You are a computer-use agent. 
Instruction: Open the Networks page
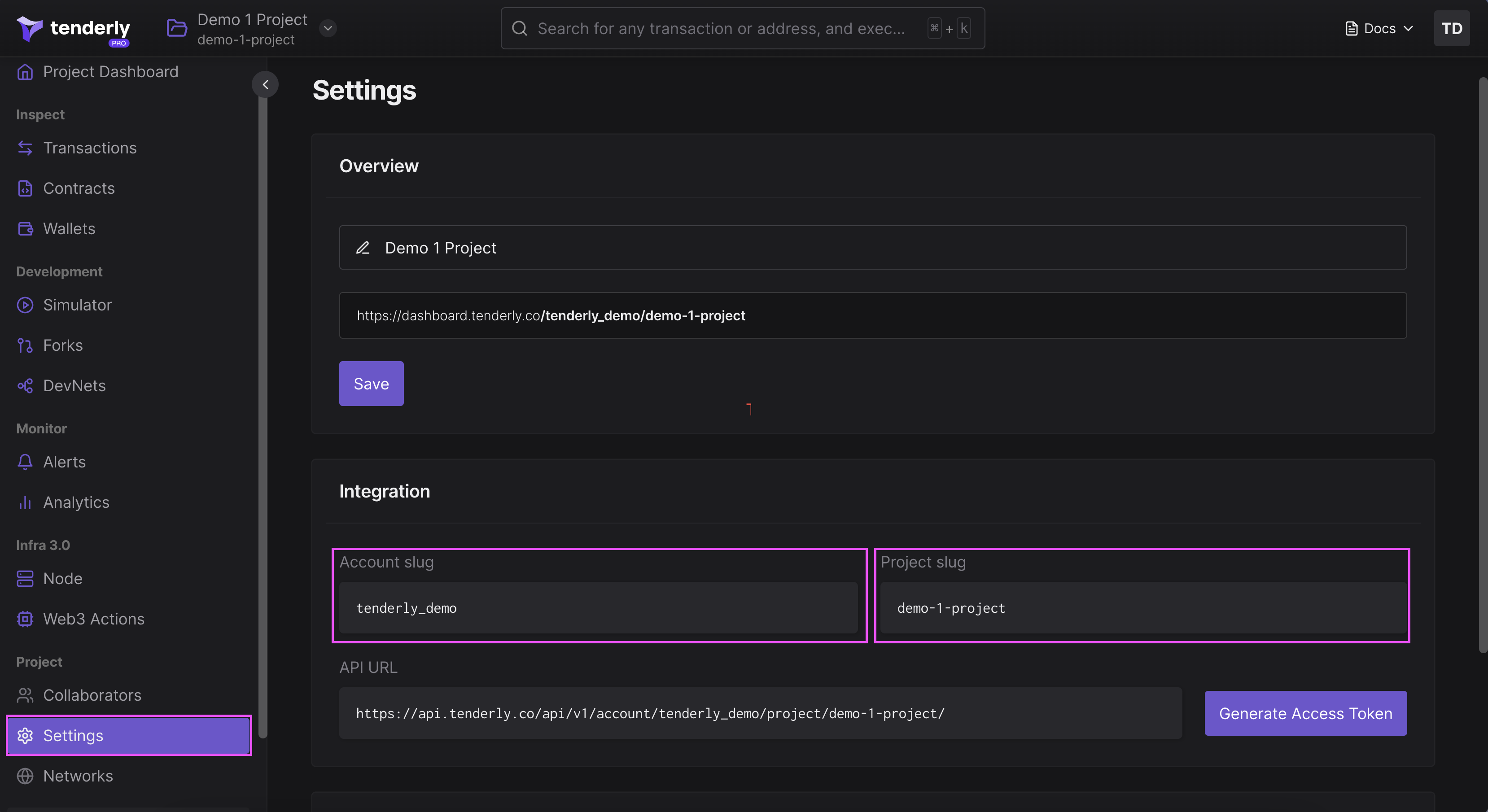point(78,776)
